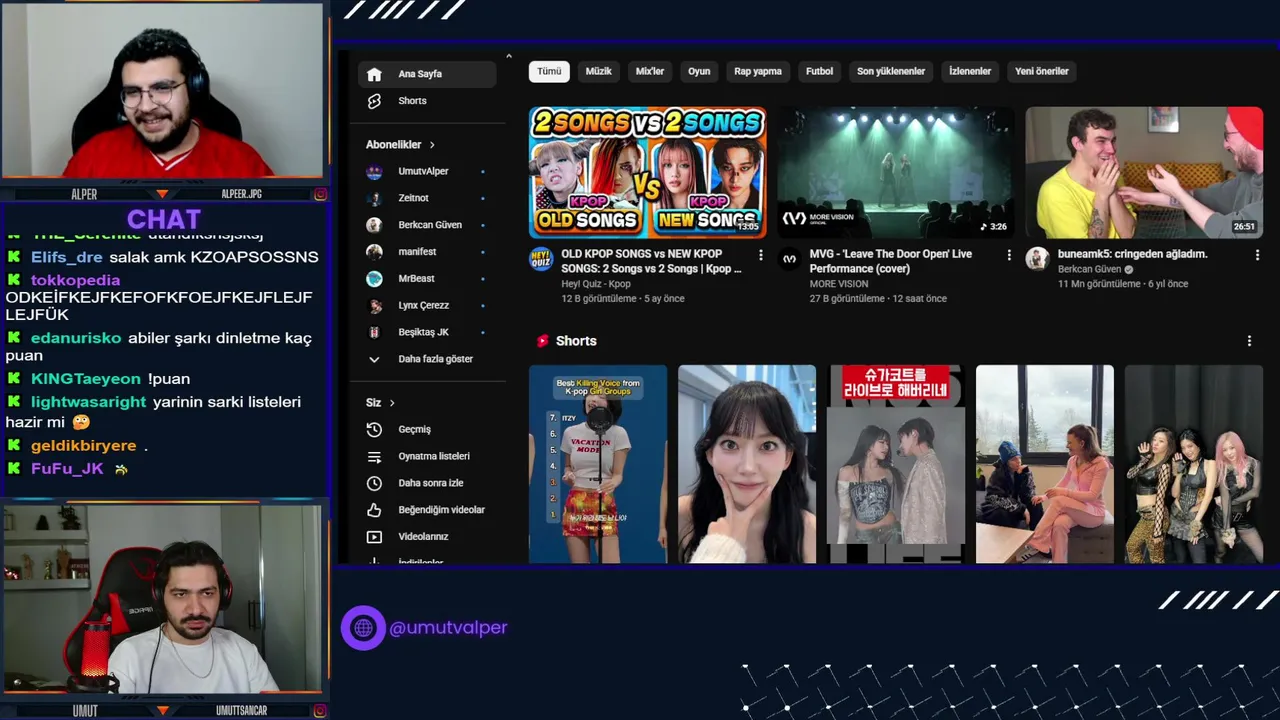Viewport: 1280px width, 720px height.
Task: Click Instagram icon on Alper webcam bar
Action: [320, 194]
